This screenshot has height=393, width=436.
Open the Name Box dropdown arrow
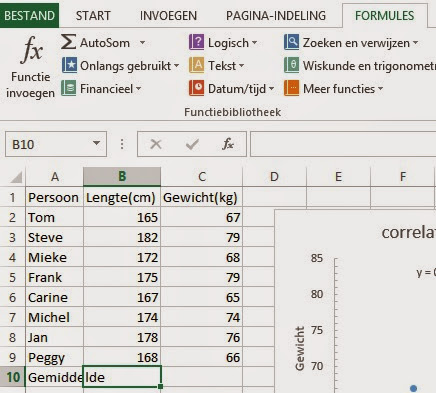point(96,143)
